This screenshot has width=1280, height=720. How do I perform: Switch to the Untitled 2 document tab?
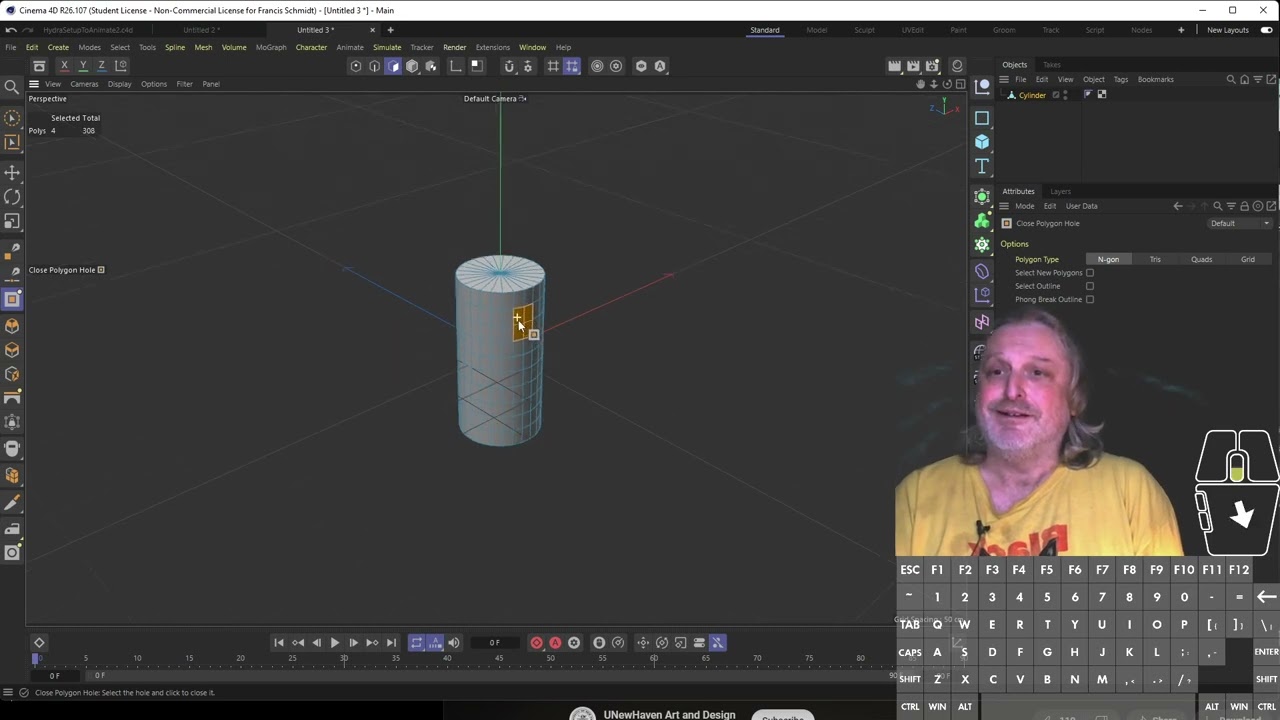[201, 30]
